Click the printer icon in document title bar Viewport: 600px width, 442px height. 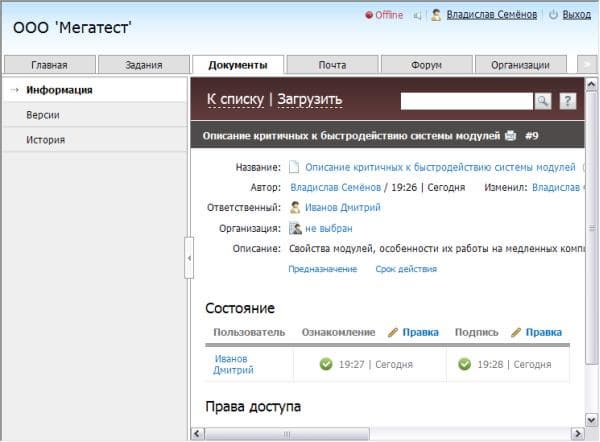(x=510, y=135)
